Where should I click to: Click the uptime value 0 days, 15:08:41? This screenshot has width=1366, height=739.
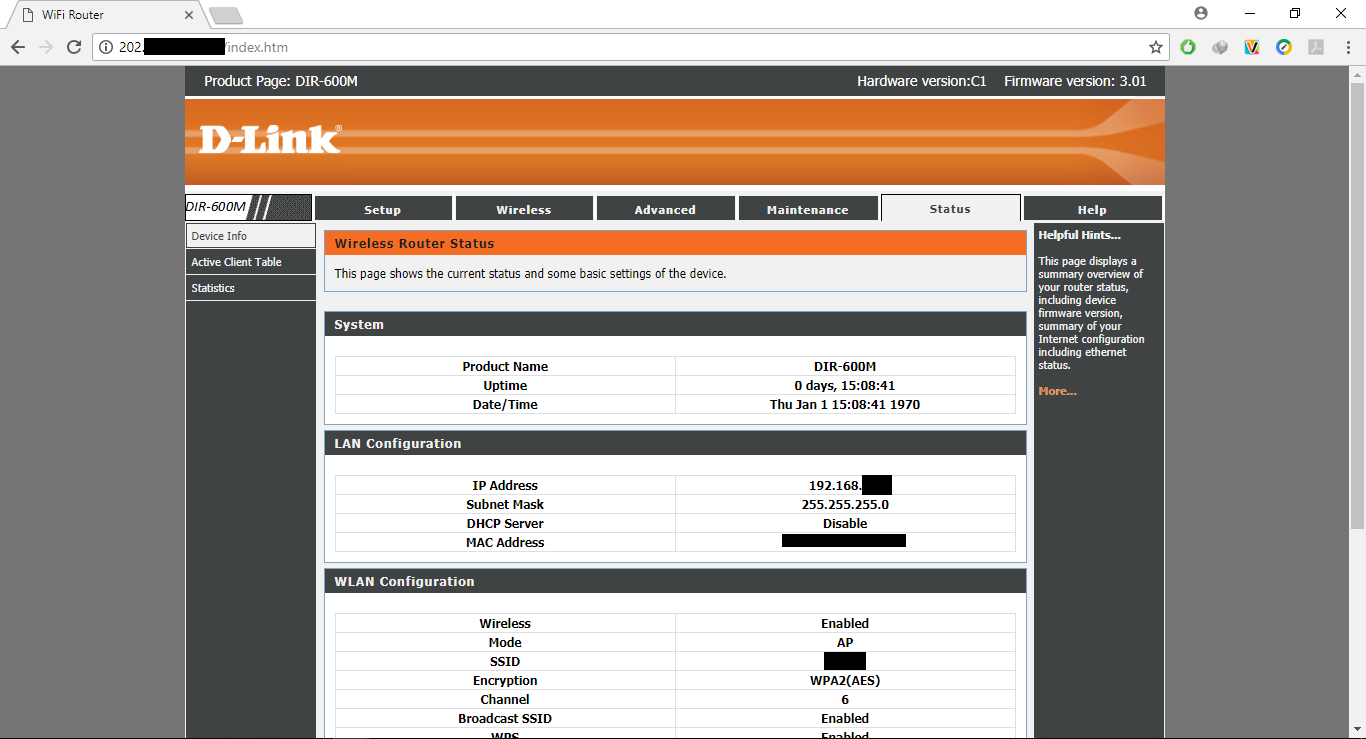845,386
